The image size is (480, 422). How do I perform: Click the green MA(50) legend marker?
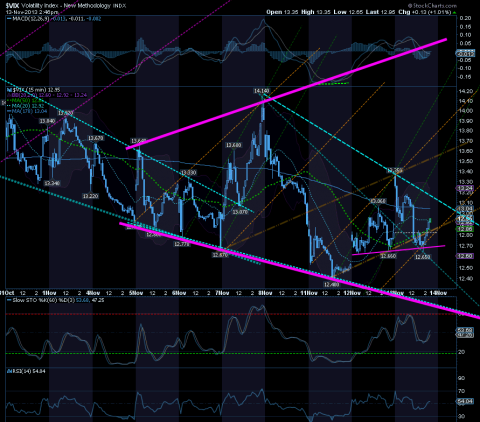9,100
